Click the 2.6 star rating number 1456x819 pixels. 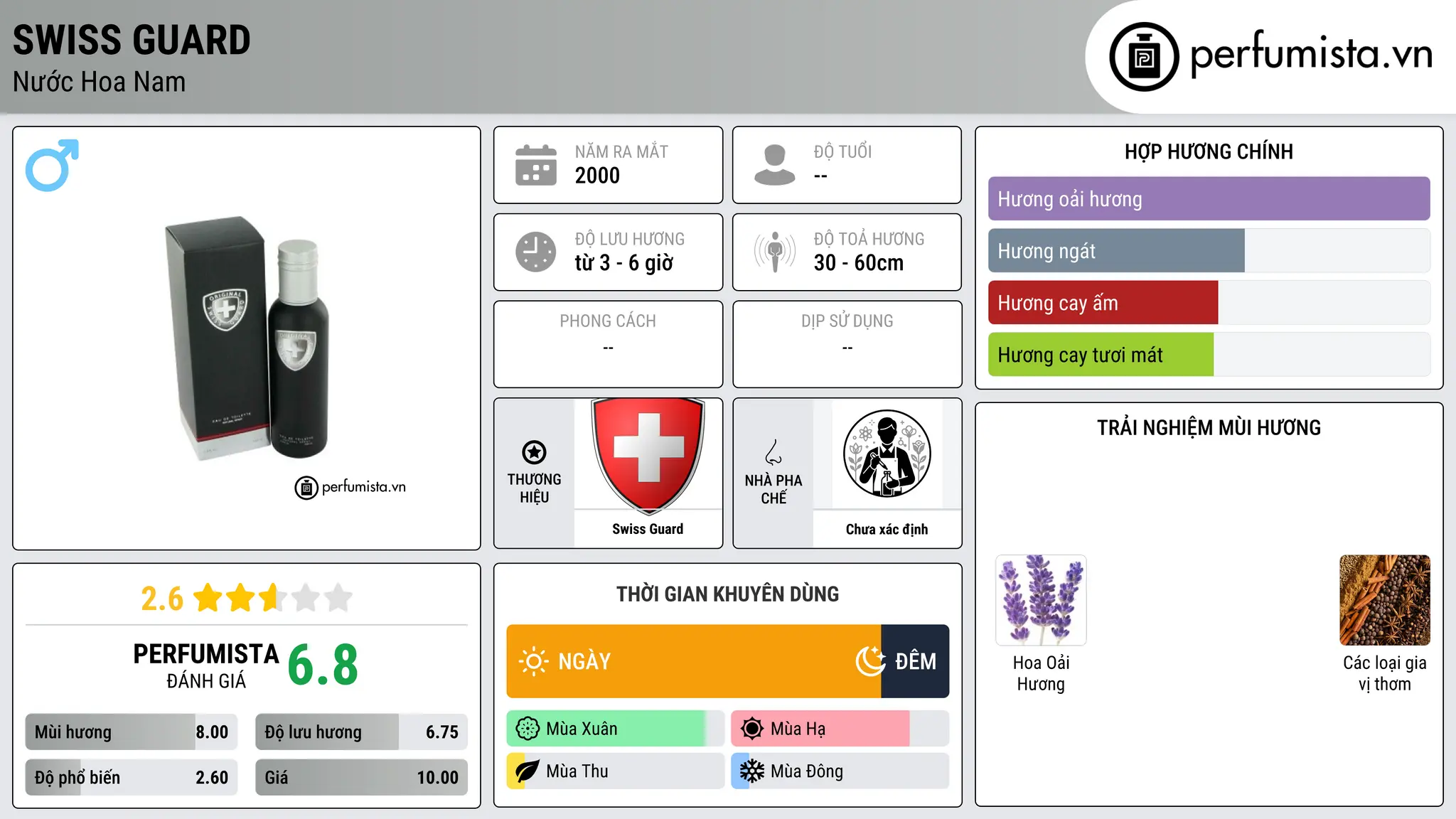coord(162,599)
